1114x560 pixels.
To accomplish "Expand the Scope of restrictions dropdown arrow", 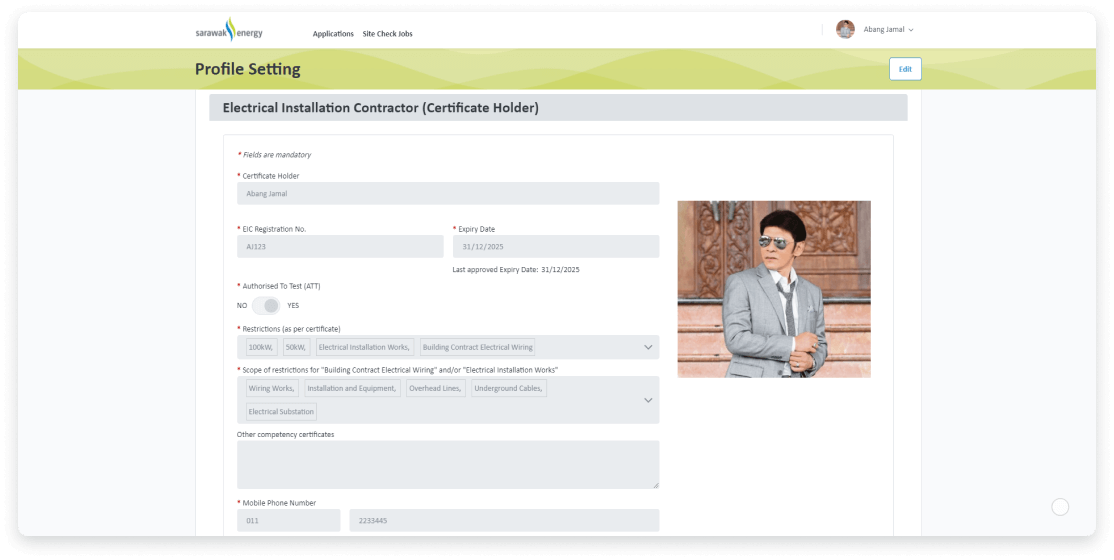I will coord(648,400).
